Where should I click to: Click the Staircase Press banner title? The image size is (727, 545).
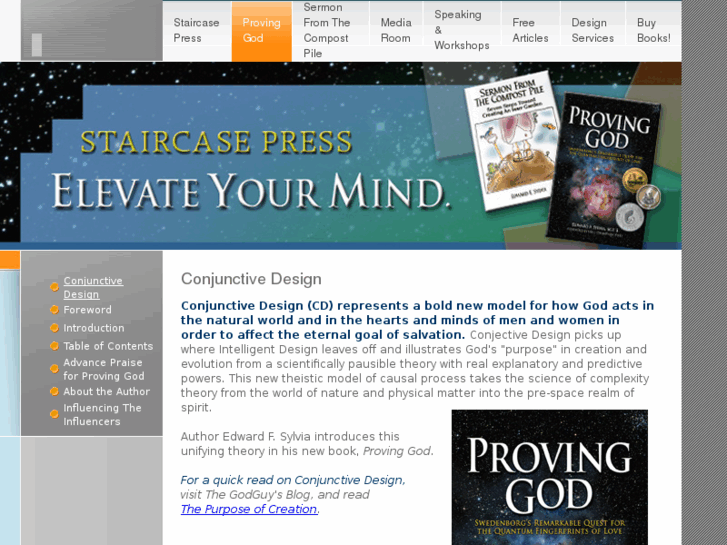pyautogui.click(x=217, y=142)
